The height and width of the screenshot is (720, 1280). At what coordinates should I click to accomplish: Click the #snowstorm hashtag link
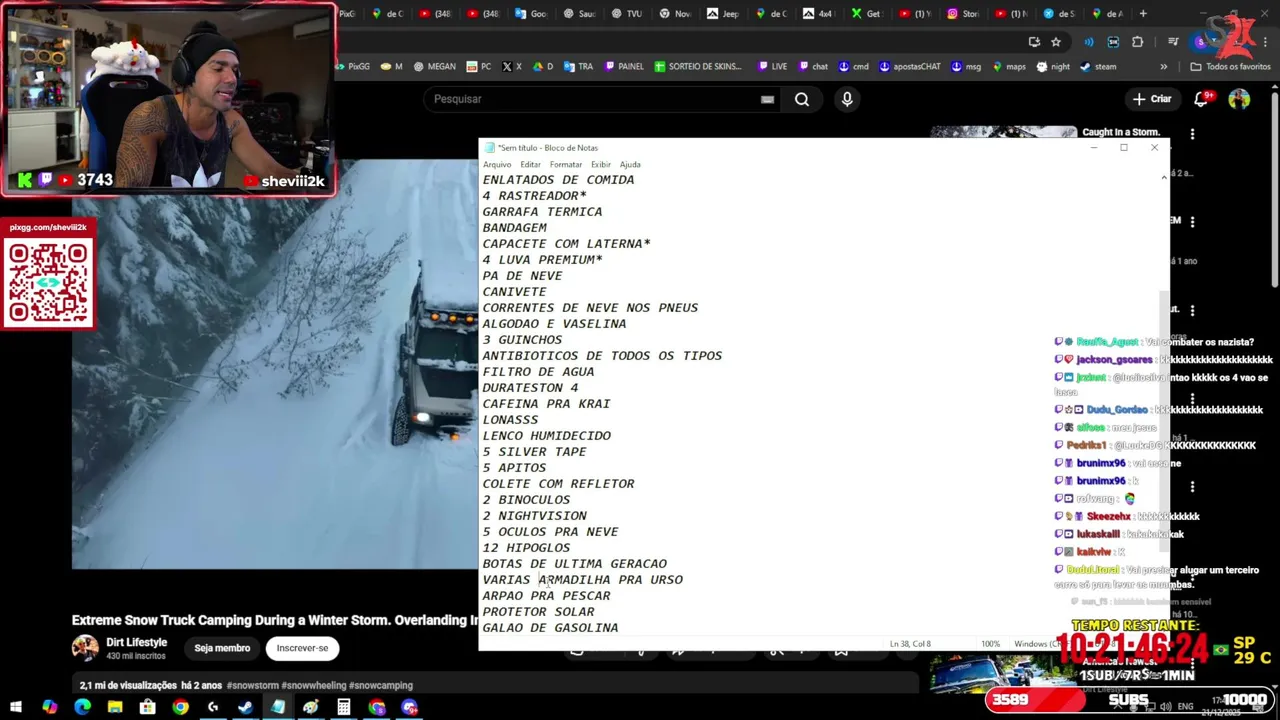253,685
